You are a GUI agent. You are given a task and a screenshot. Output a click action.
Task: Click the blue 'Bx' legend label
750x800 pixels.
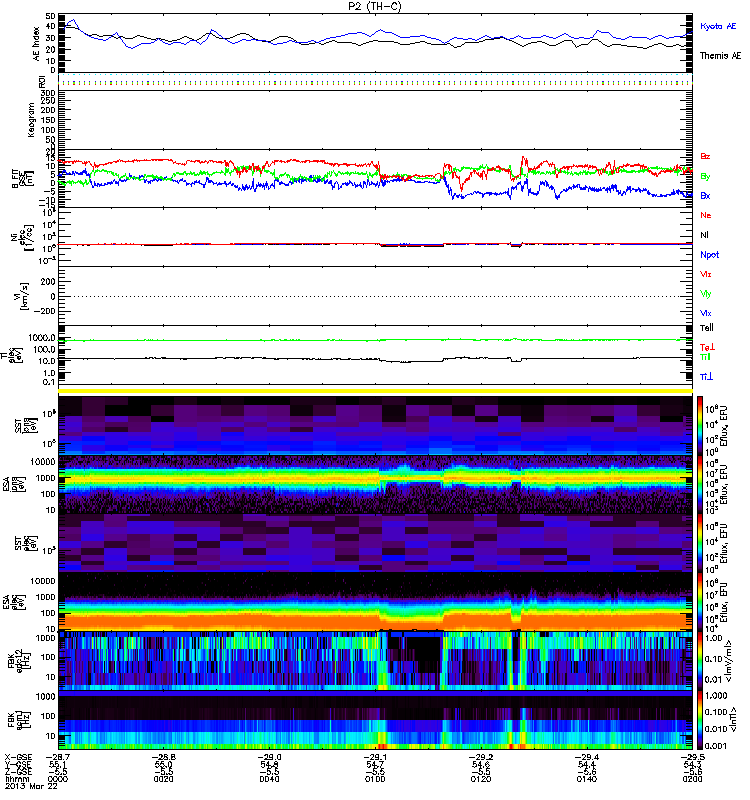coord(705,195)
